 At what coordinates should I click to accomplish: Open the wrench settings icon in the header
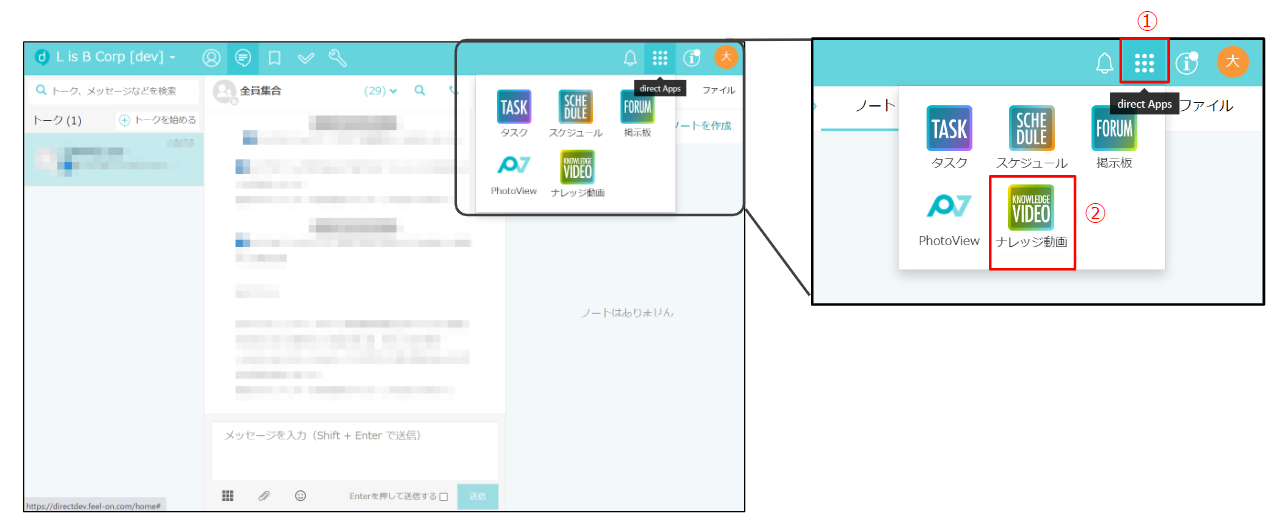[337, 58]
